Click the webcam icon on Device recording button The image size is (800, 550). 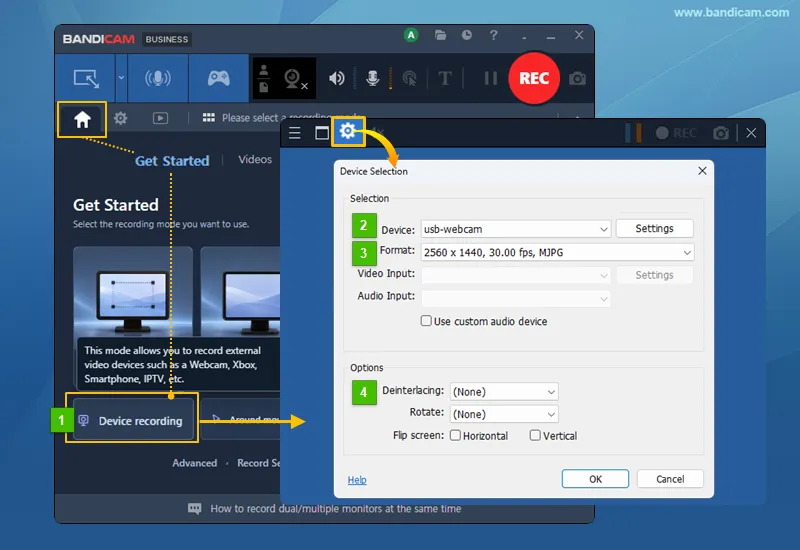tap(83, 420)
